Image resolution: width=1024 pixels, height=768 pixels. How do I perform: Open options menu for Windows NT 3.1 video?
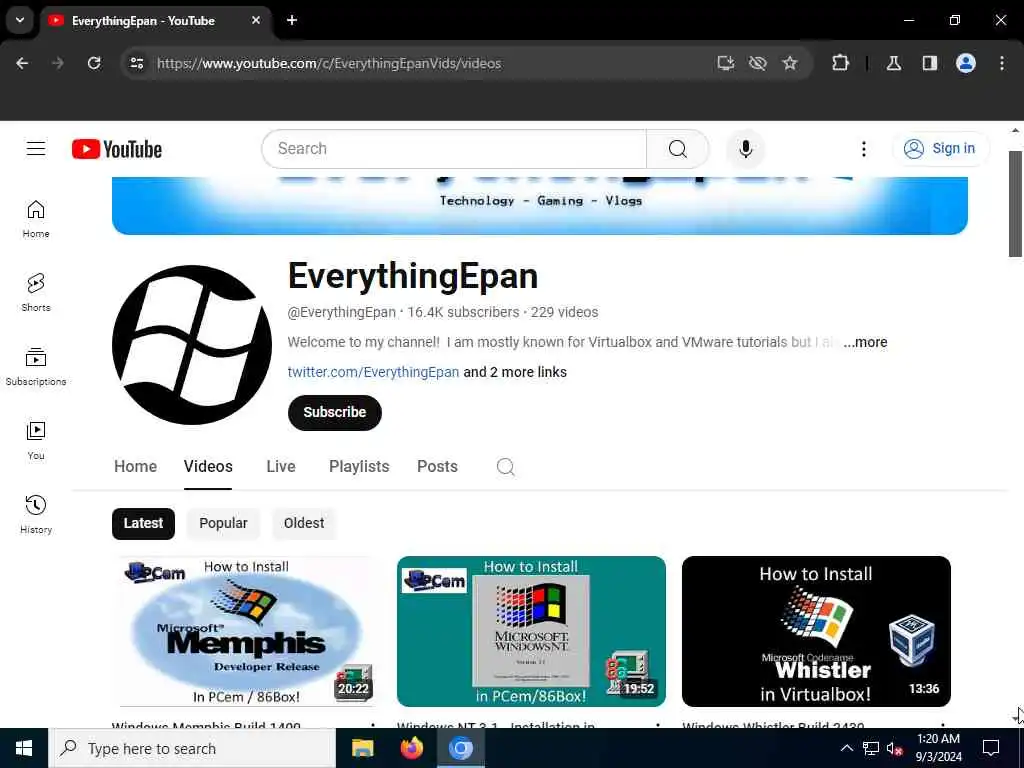(658, 724)
